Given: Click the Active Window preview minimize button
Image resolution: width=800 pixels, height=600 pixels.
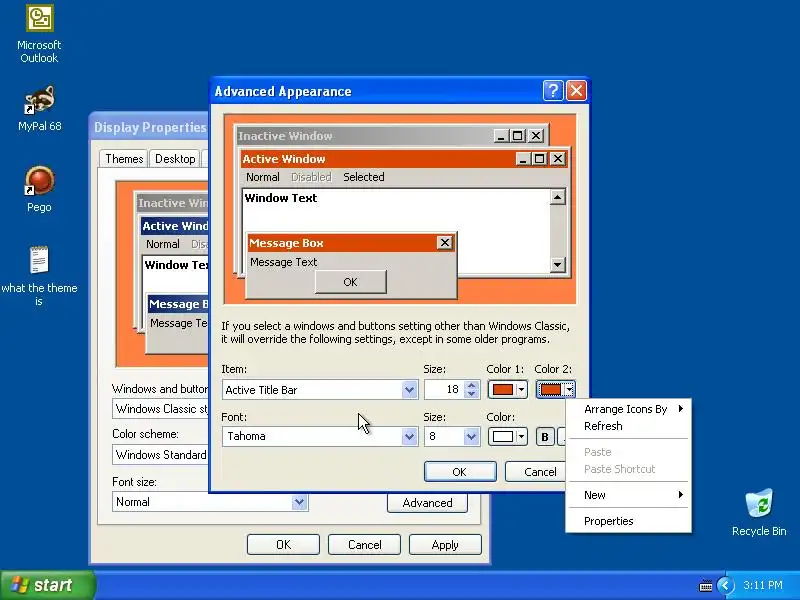Looking at the screenshot, I should [523, 159].
